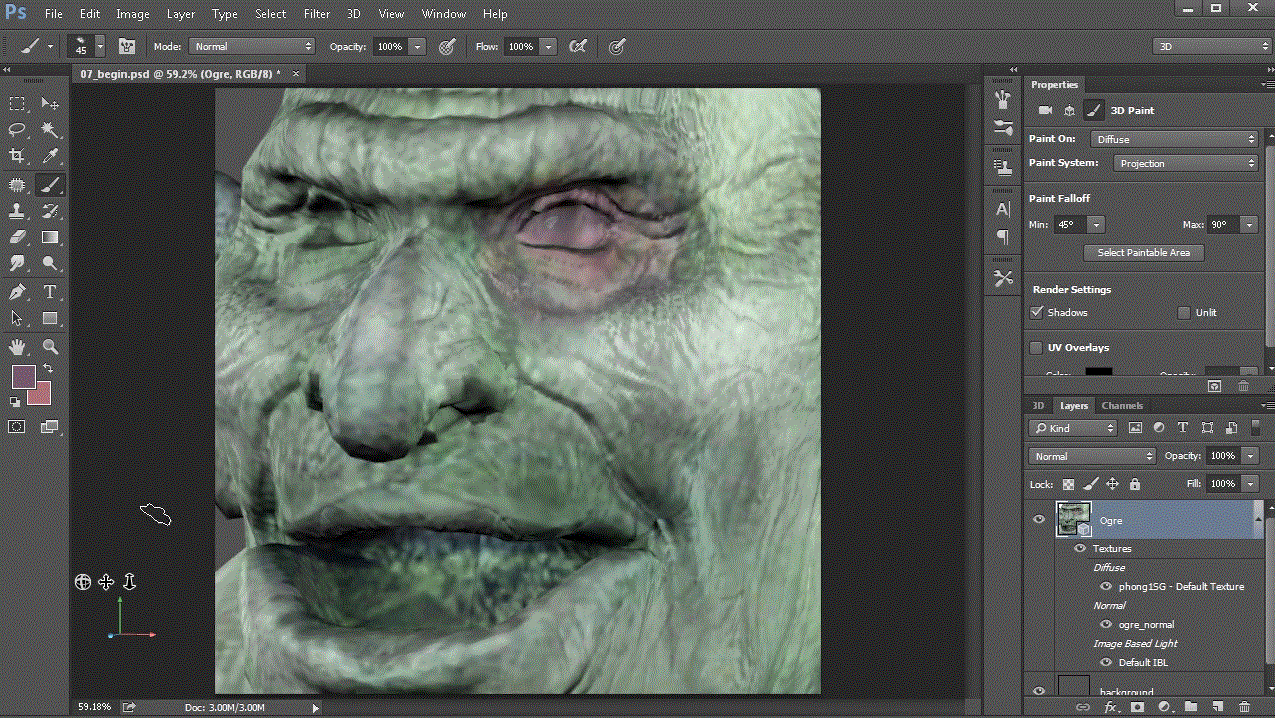Click the 3D Paint properties icon
This screenshot has width=1275, height=718.
click(1093, 110)
